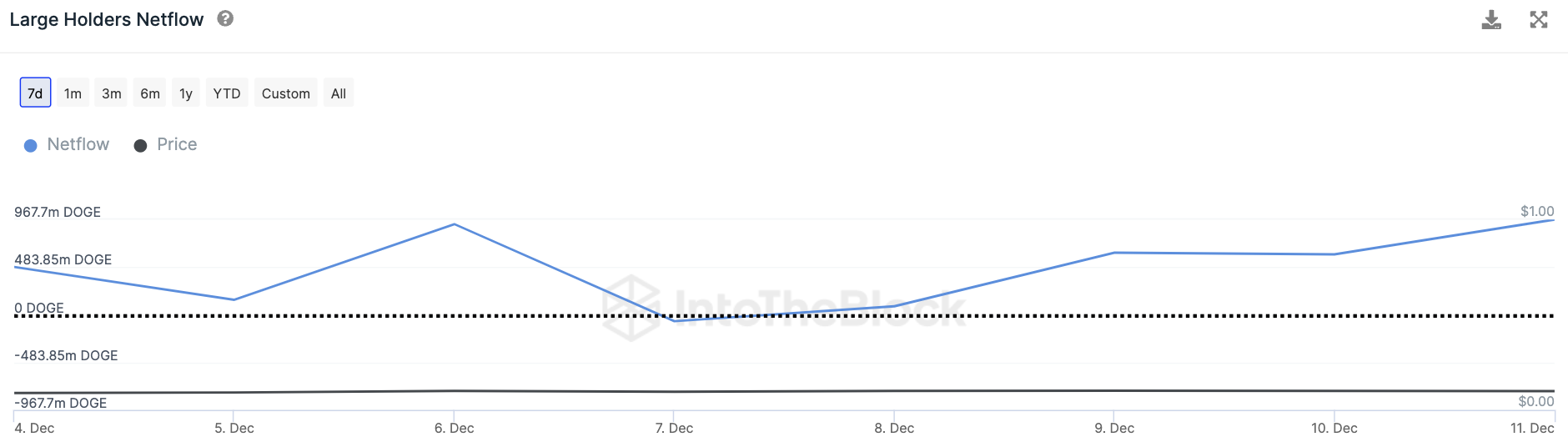Toggle the Netflow series legend
This screenshot has height=447, width=1568.
tap(78, 144)
